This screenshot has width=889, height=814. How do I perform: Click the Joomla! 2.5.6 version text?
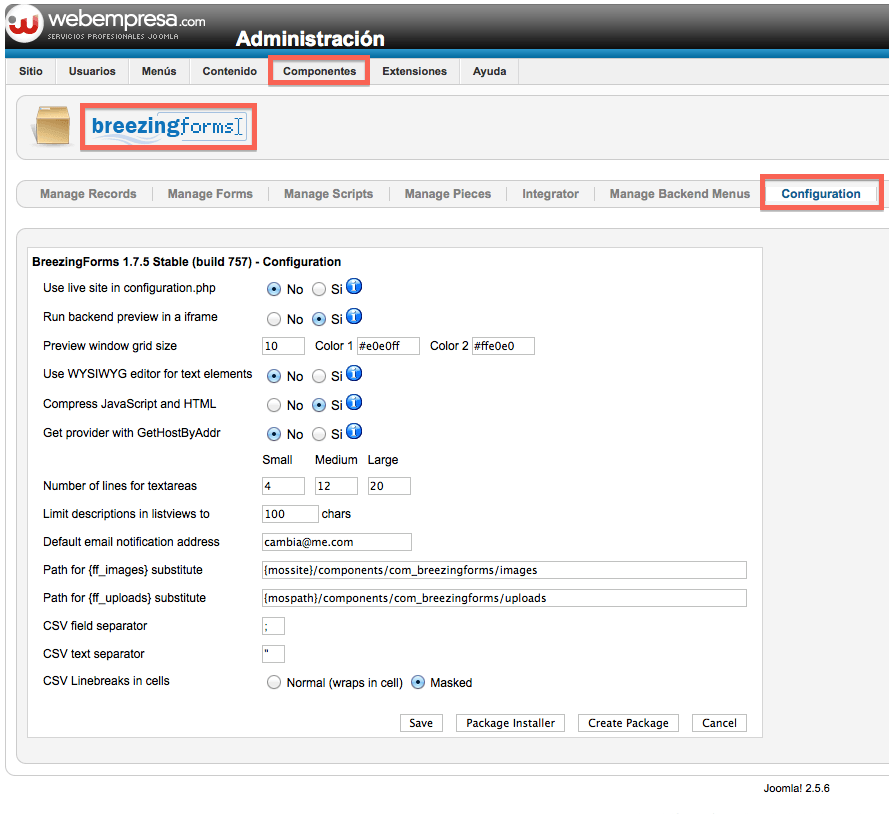[796, 788]
